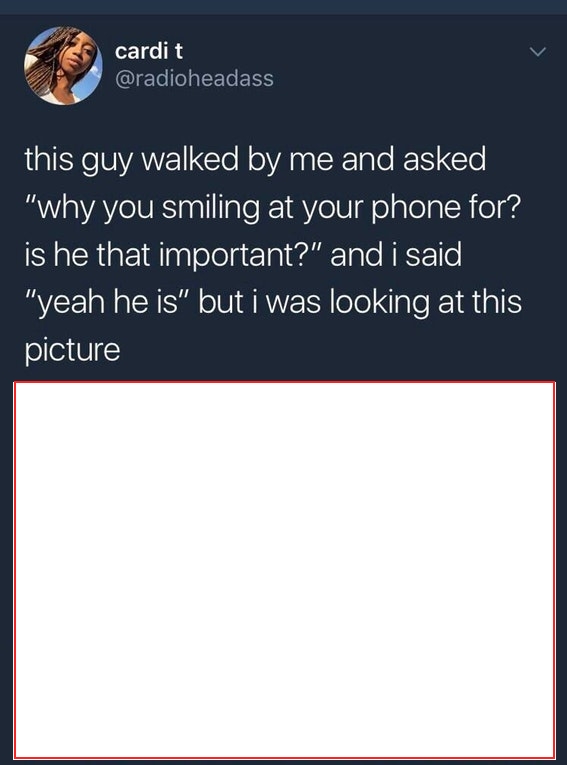Click the words "but i was looking at this"

(360, 302)
